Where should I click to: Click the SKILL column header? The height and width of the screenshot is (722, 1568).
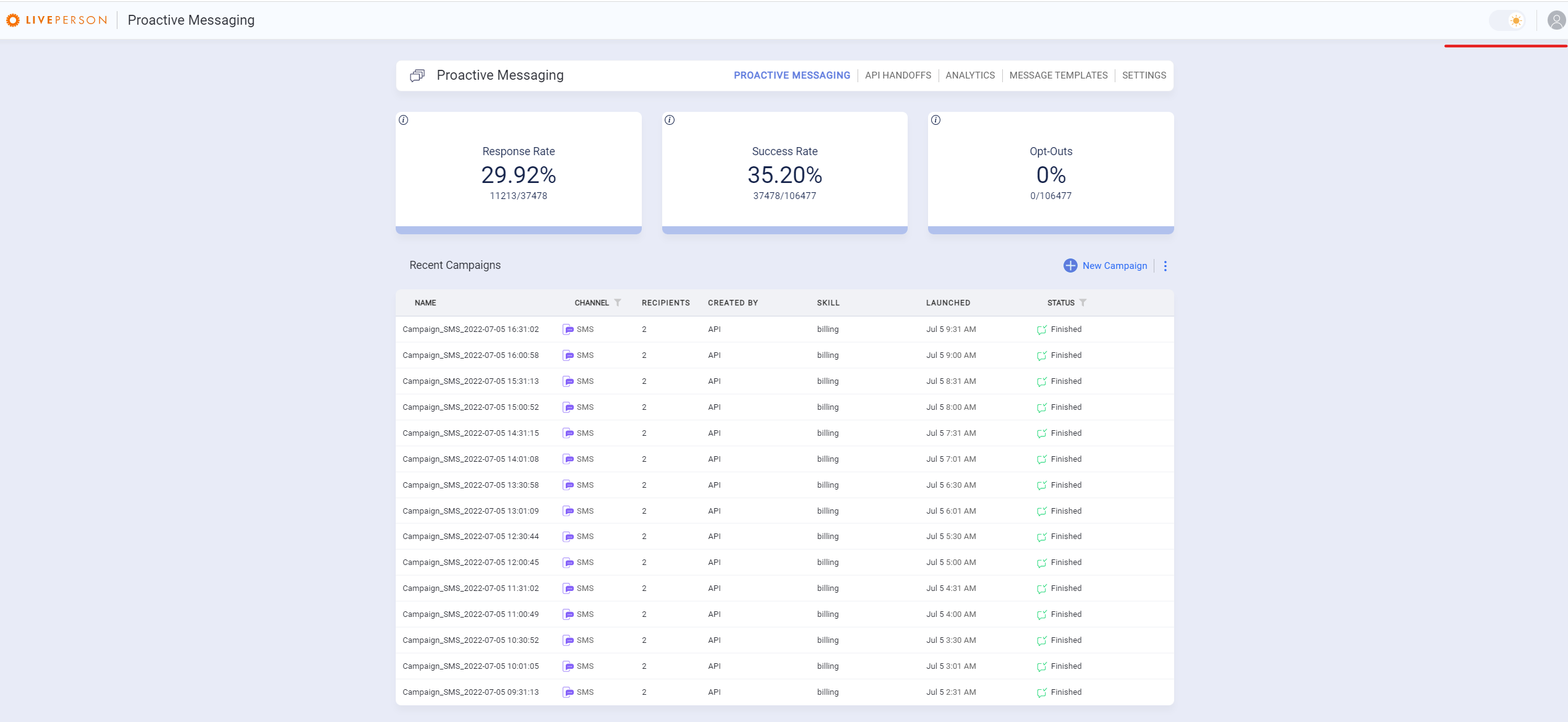829,303
